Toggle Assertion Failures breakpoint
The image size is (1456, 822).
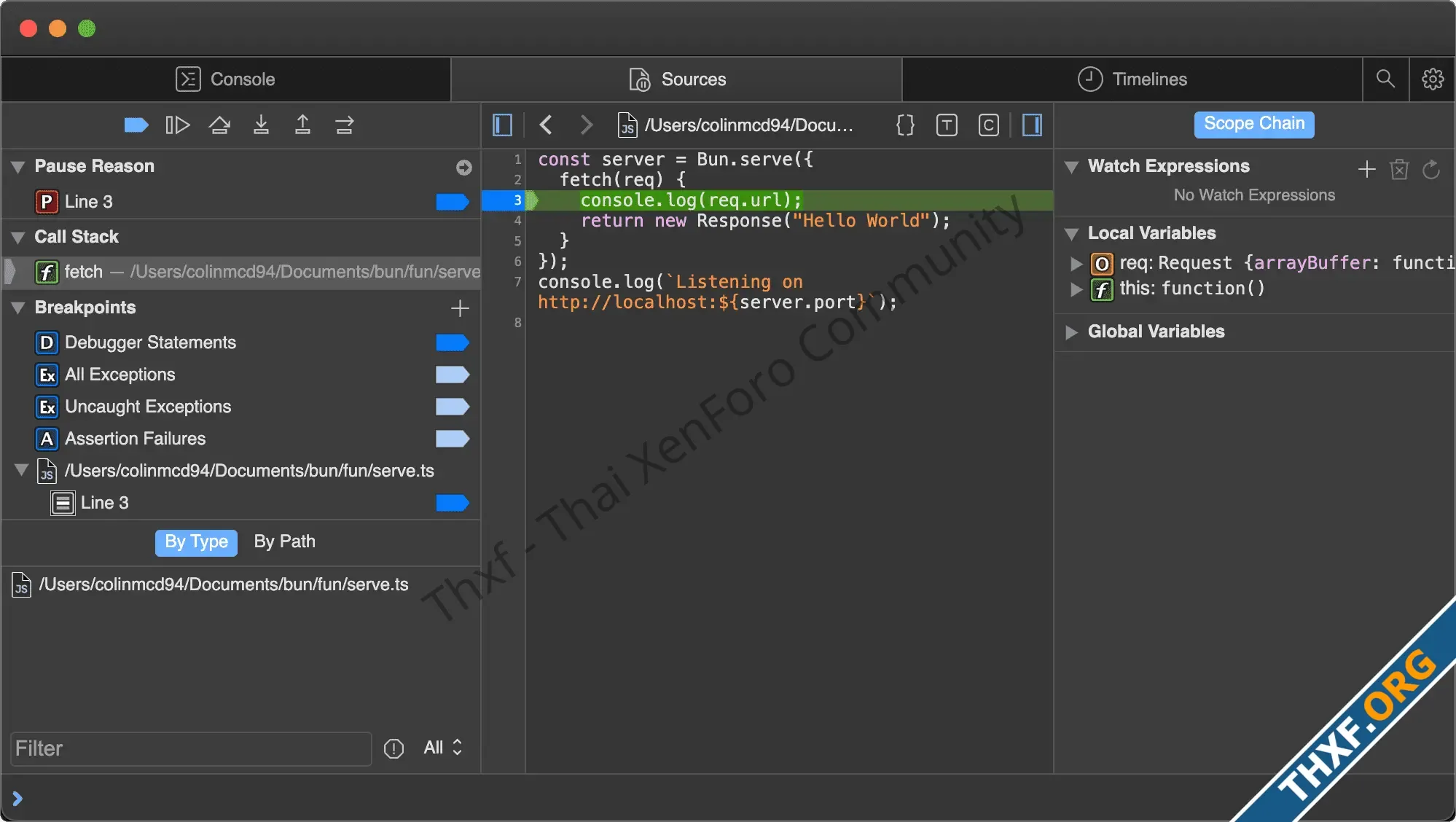coord(453,439)
